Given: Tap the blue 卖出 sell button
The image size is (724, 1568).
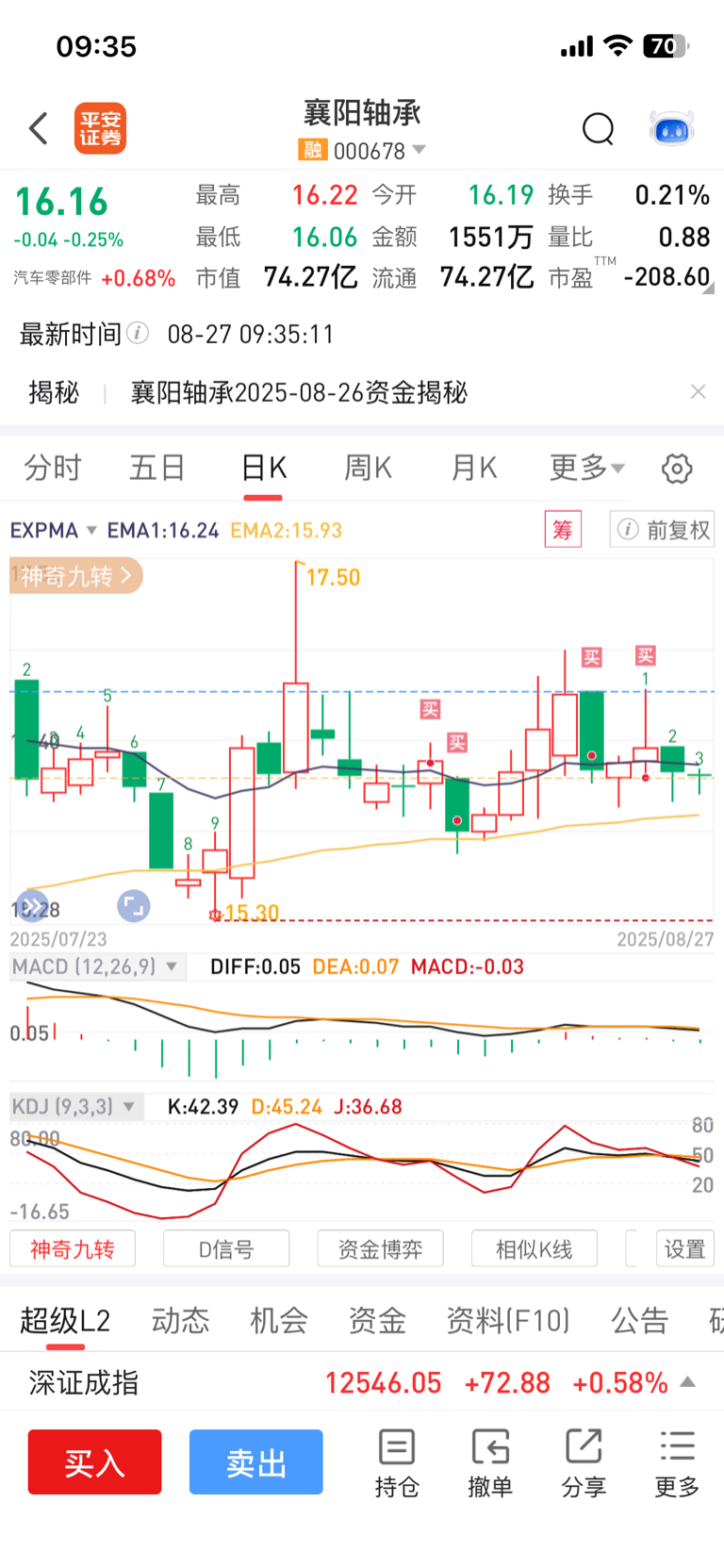Looking at the screenshot, I should pos(256,1462).
